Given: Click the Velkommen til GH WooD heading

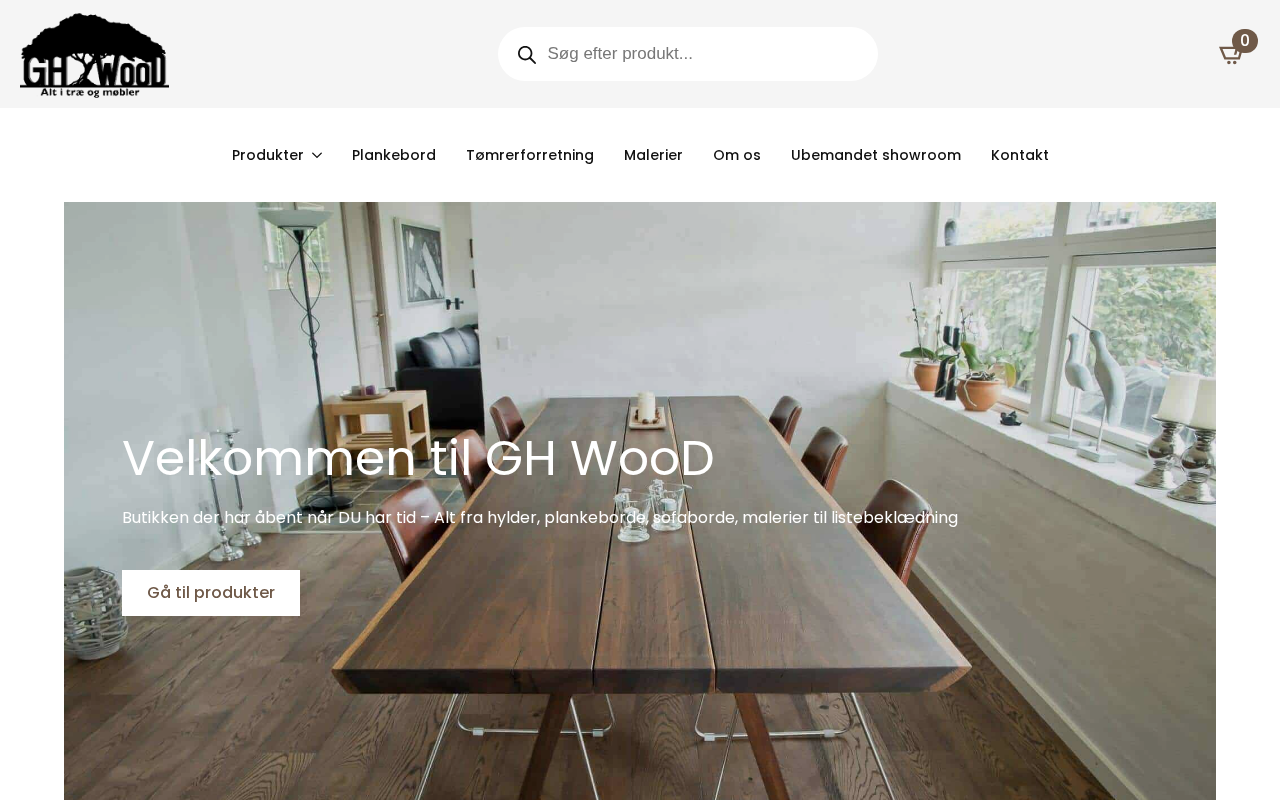Looking at the screenshot, I should (418, 458).
